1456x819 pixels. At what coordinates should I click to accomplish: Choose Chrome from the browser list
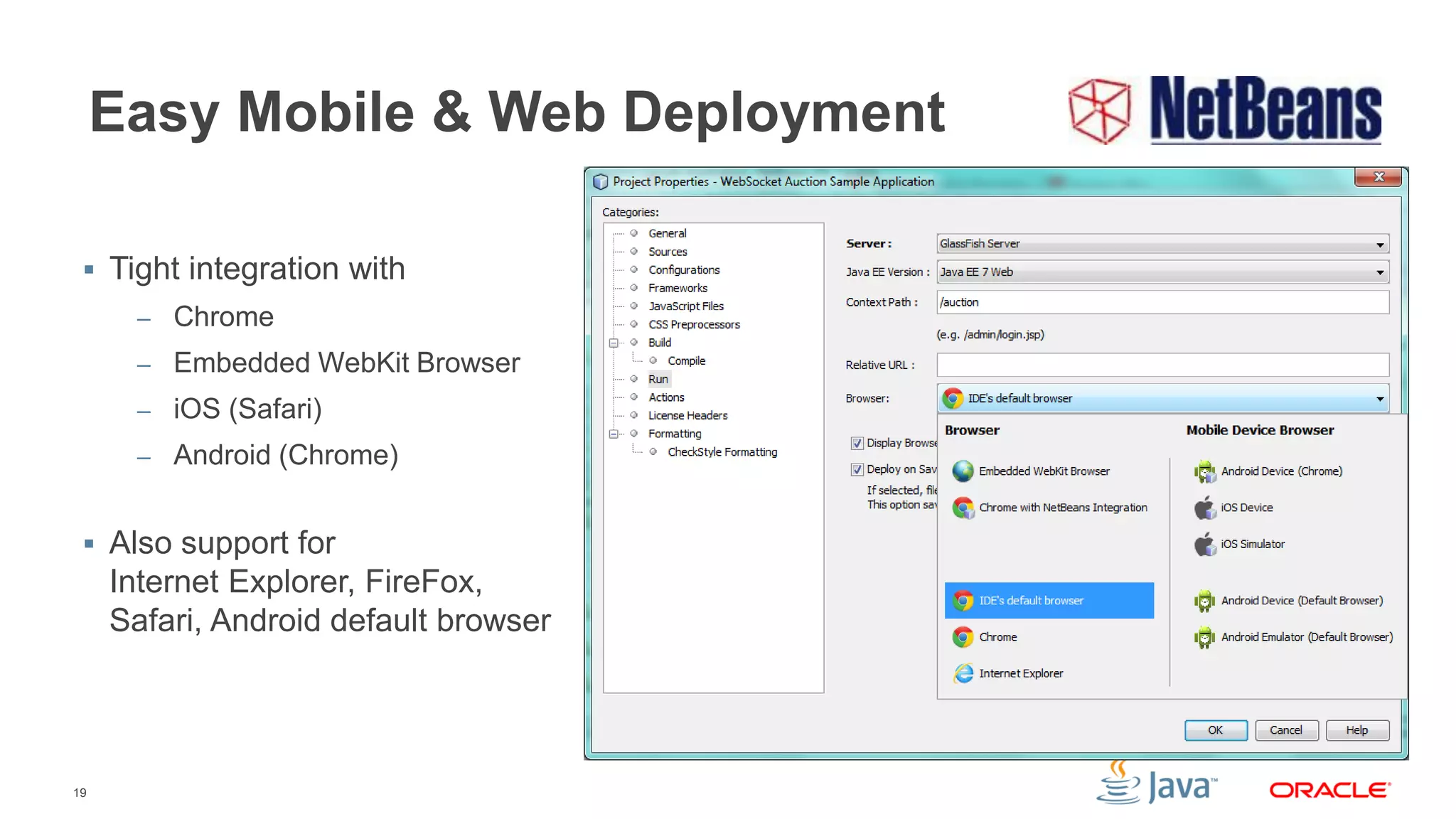[997, 637]
